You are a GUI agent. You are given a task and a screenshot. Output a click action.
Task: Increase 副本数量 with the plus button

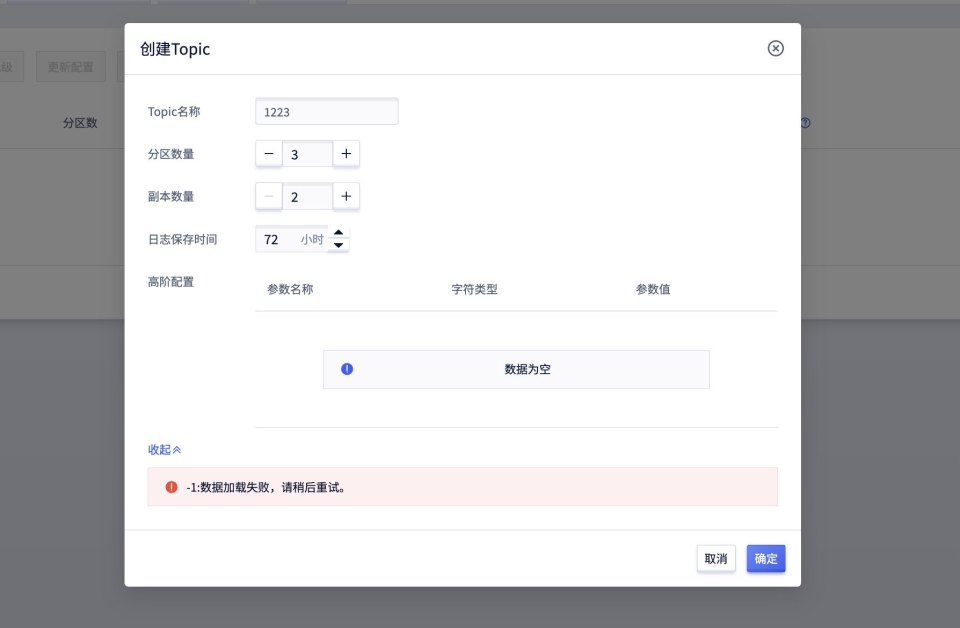tap(346, 197)
